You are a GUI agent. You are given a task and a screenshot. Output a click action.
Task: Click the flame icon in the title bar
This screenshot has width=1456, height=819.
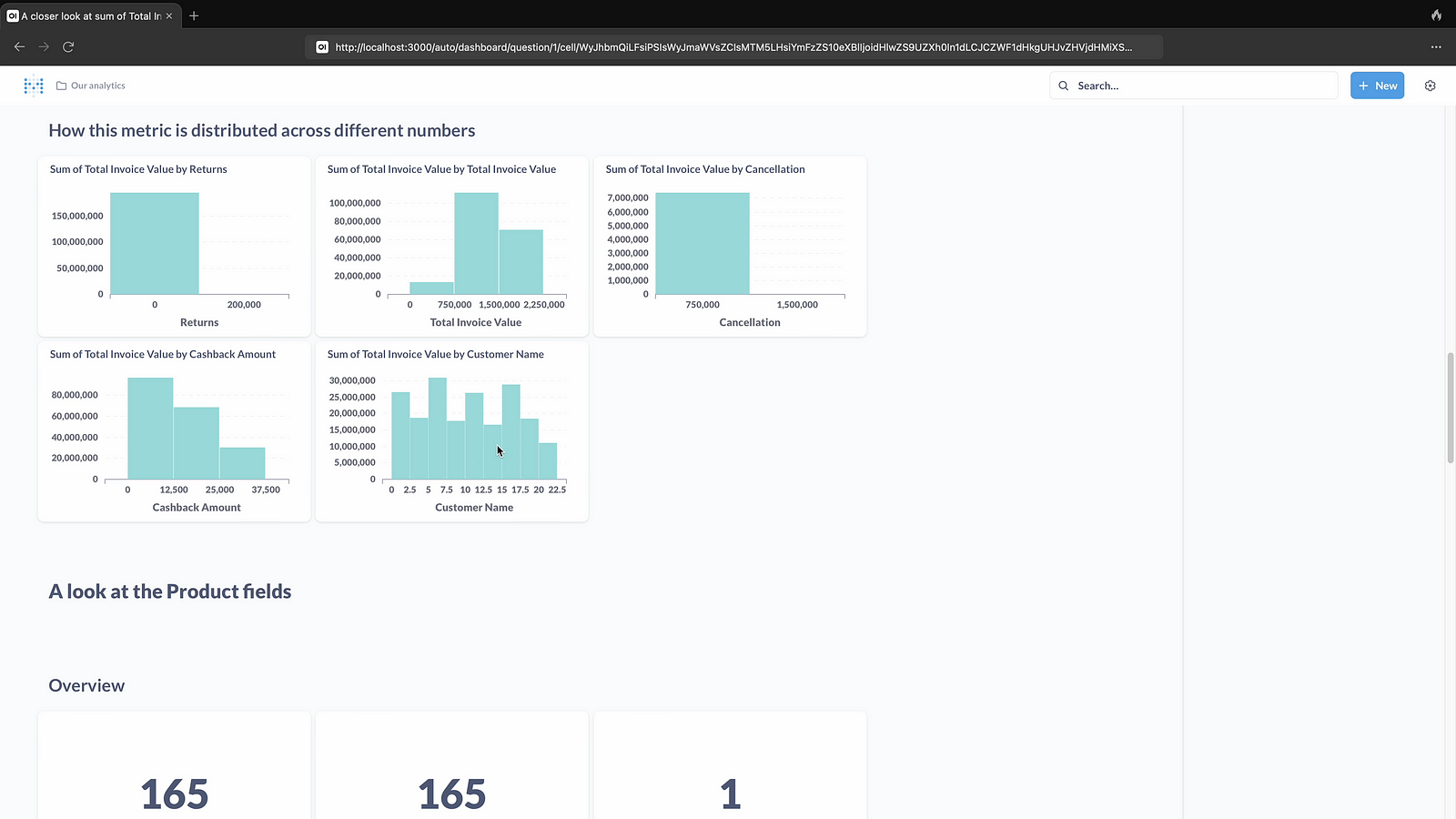(x=1436, y=15)
